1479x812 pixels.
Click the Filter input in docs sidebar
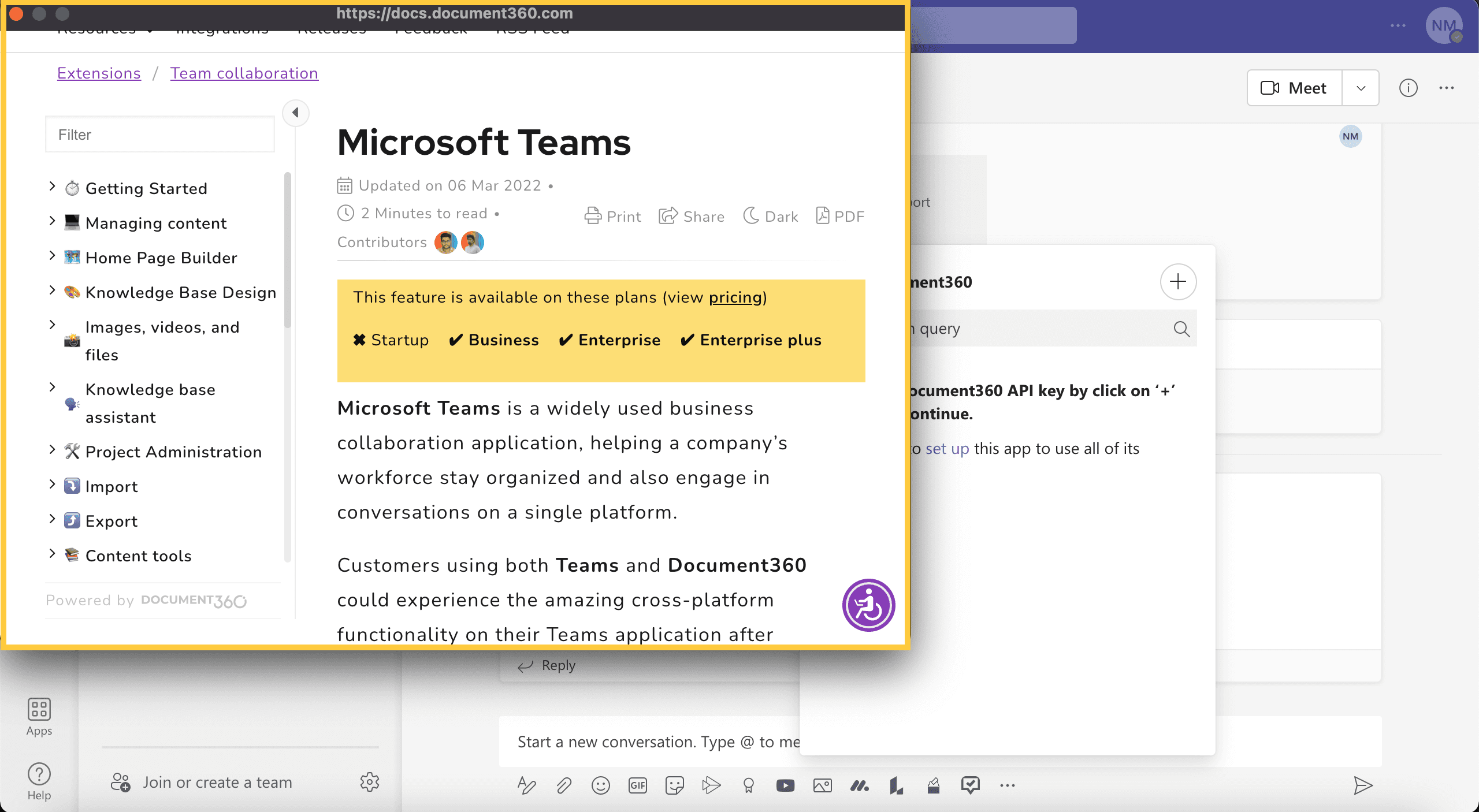click(160, 135)
